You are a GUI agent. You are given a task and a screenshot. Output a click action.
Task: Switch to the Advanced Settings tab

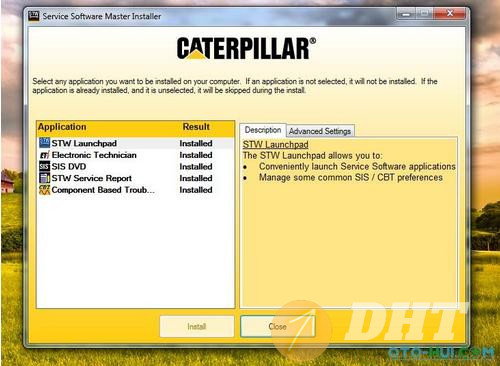320,131
